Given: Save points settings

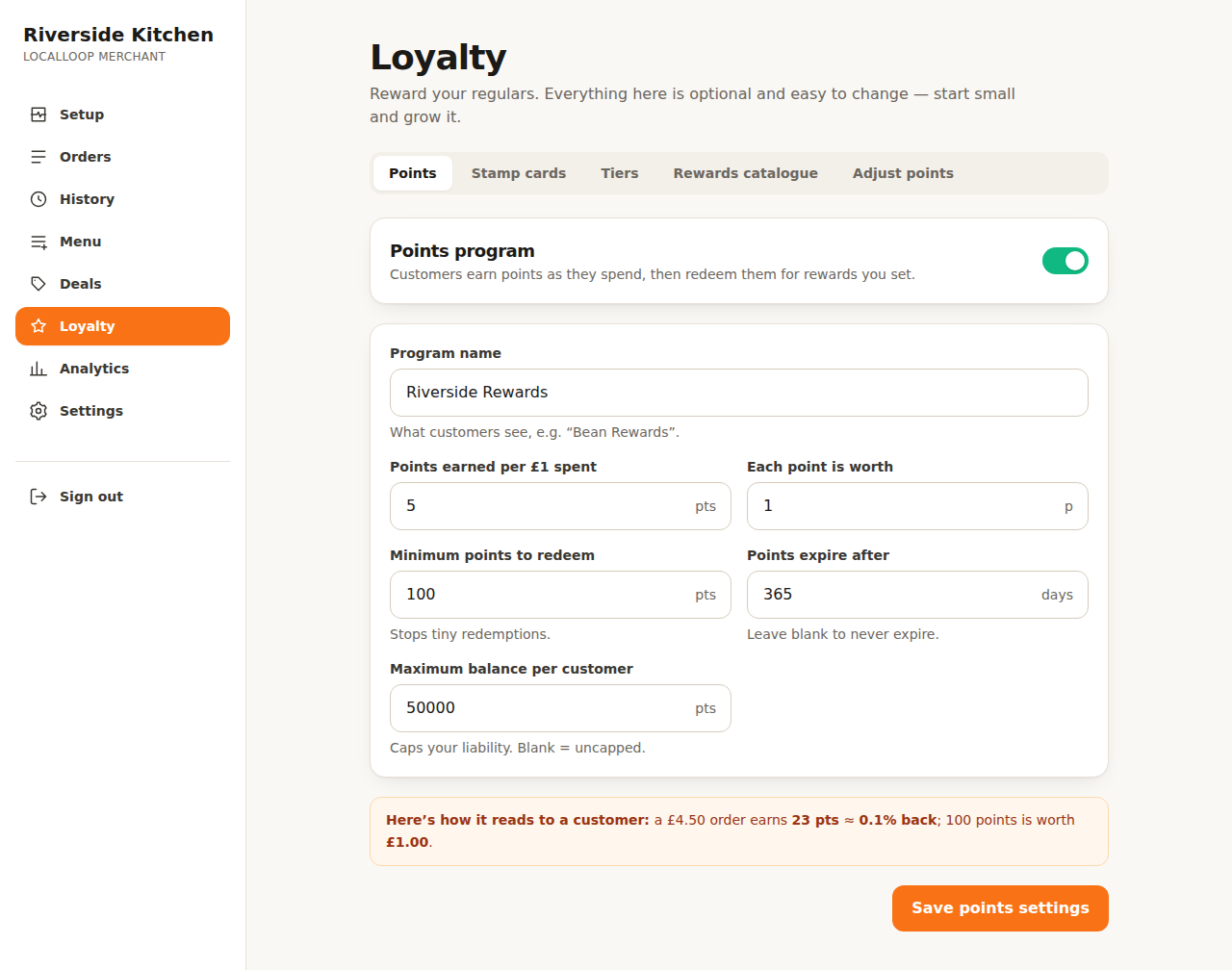Looking at the screenshot, I should 1000,908.
